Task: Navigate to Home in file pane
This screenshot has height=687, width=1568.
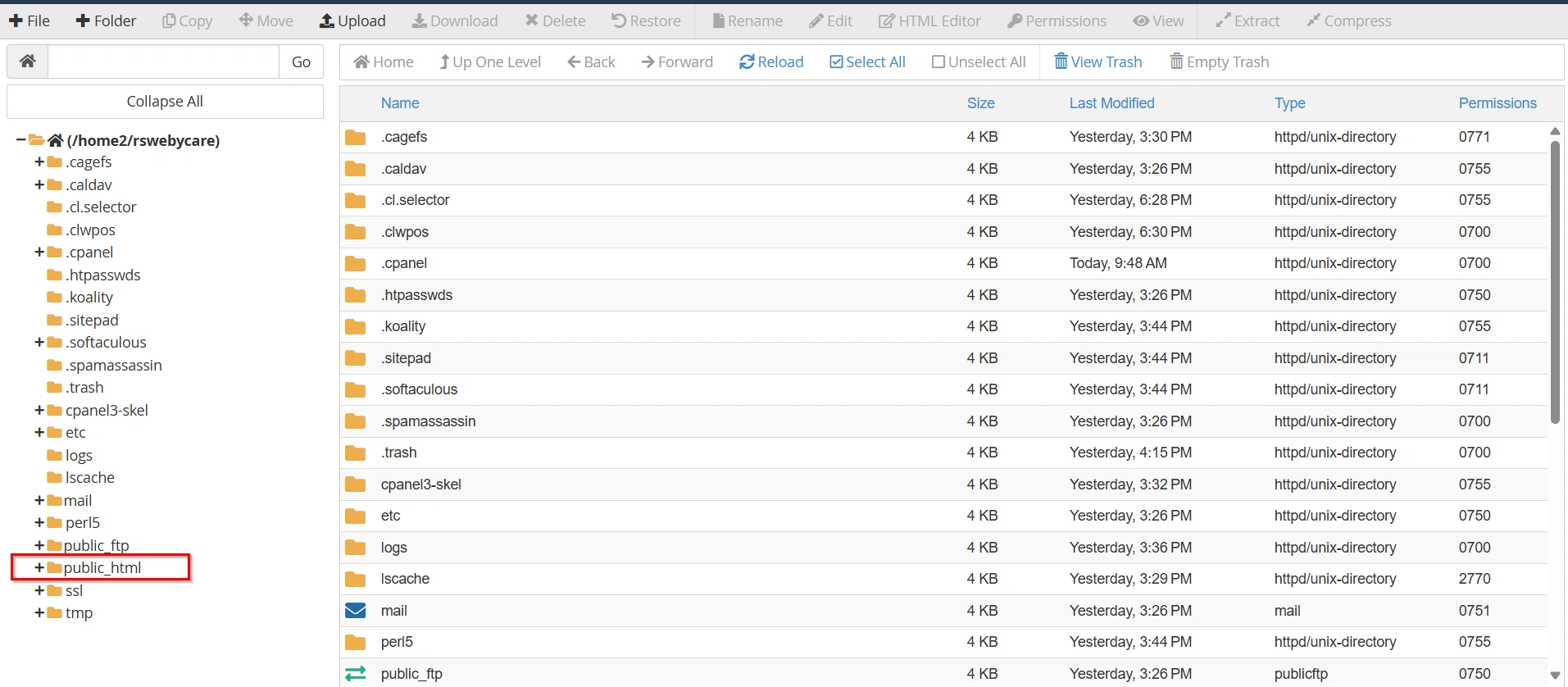Action: 383,61
